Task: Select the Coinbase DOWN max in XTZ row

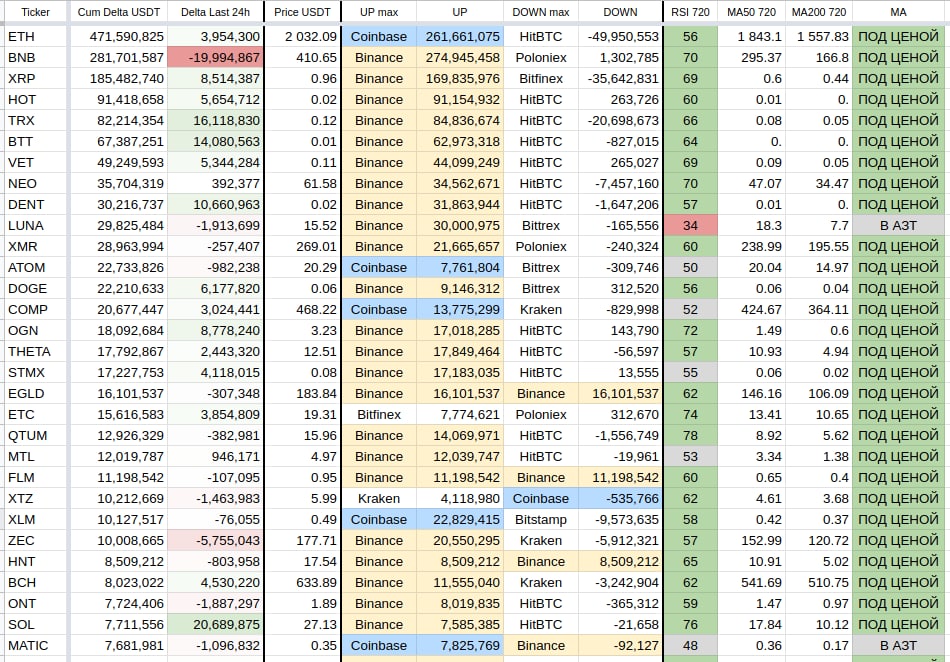Action: point(540,498)
